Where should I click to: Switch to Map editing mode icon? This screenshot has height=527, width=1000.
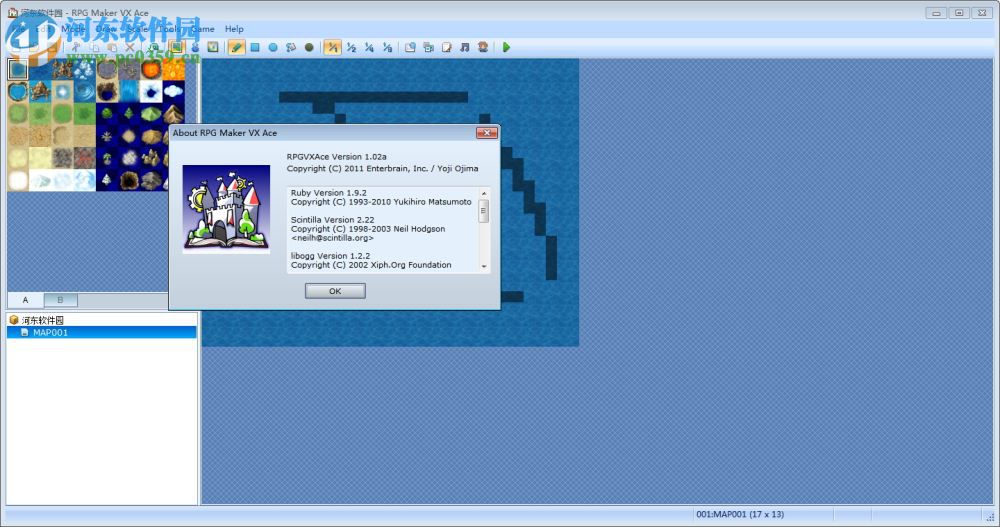[177, 47]
